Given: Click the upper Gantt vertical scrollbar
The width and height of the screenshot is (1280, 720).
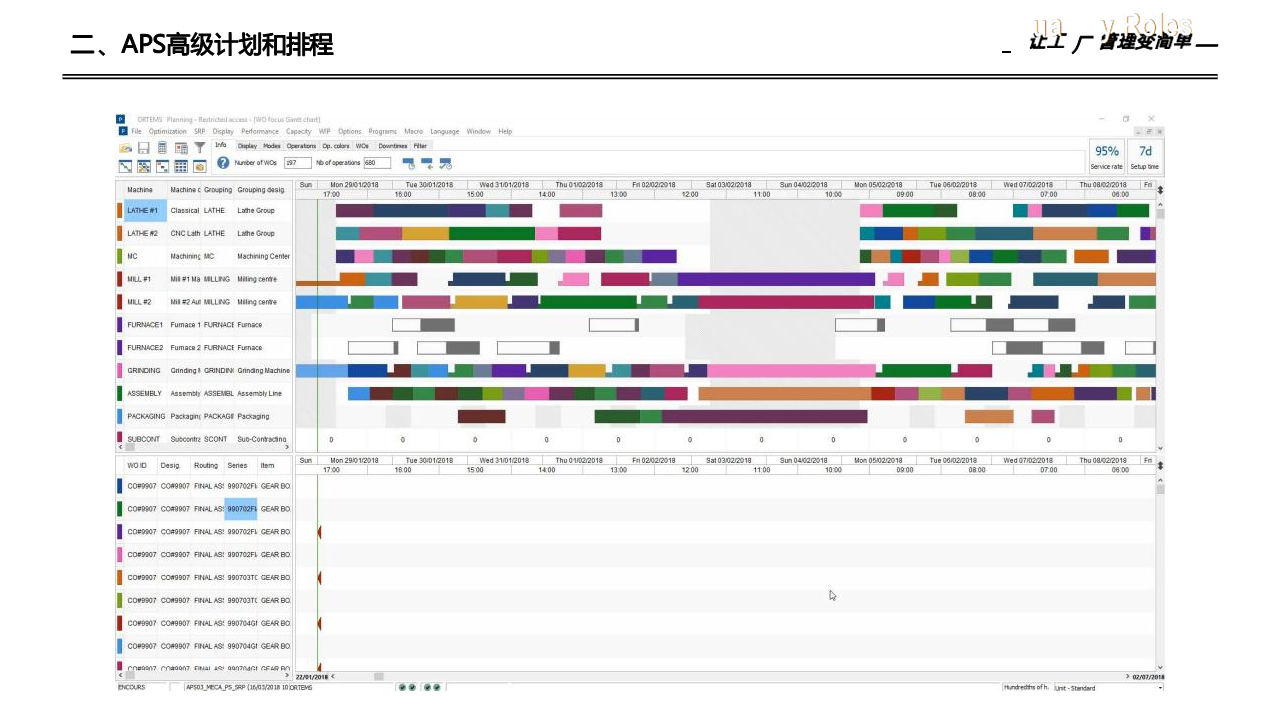Looking at the screenshot, I should tap(1160, 325).
